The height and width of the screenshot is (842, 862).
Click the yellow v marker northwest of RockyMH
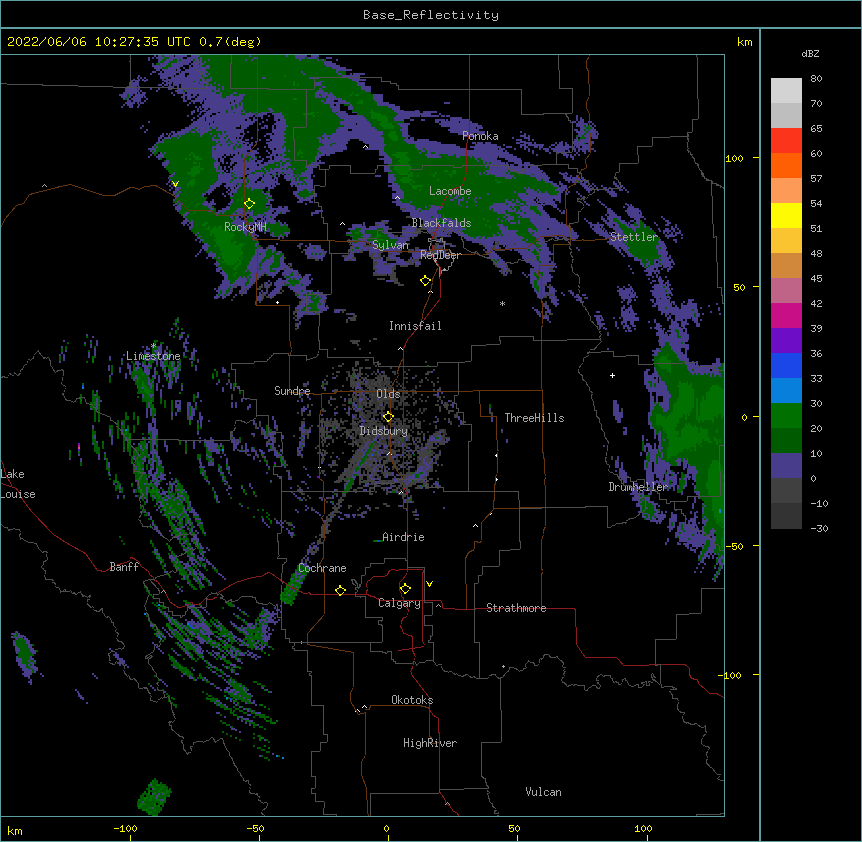(175, 184)
